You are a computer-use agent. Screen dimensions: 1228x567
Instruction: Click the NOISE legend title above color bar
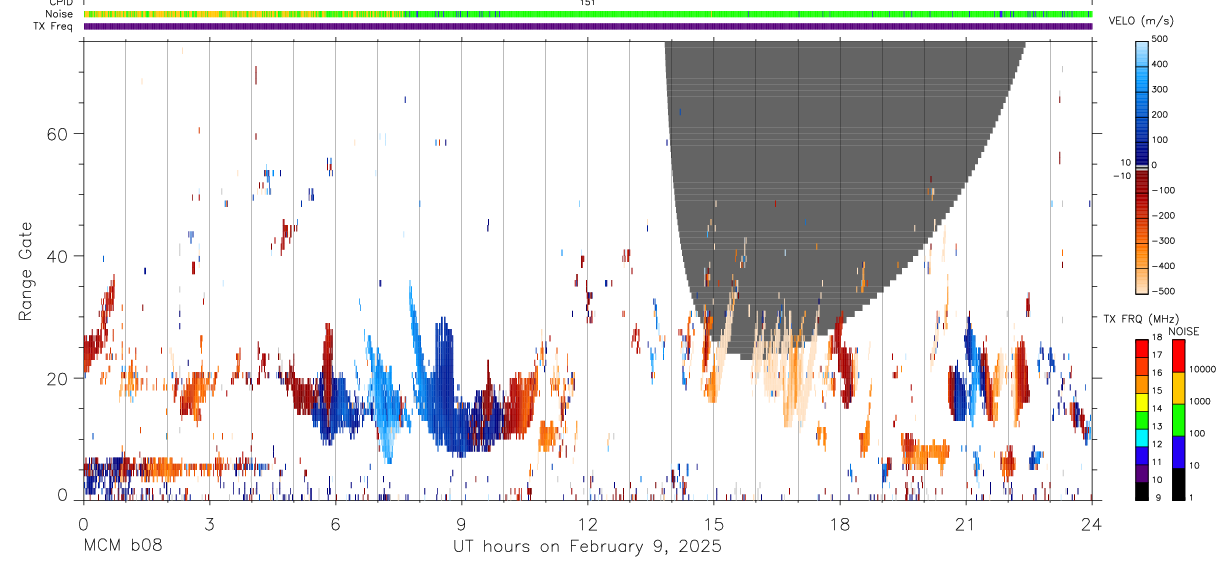click(x=1183, y=331)
